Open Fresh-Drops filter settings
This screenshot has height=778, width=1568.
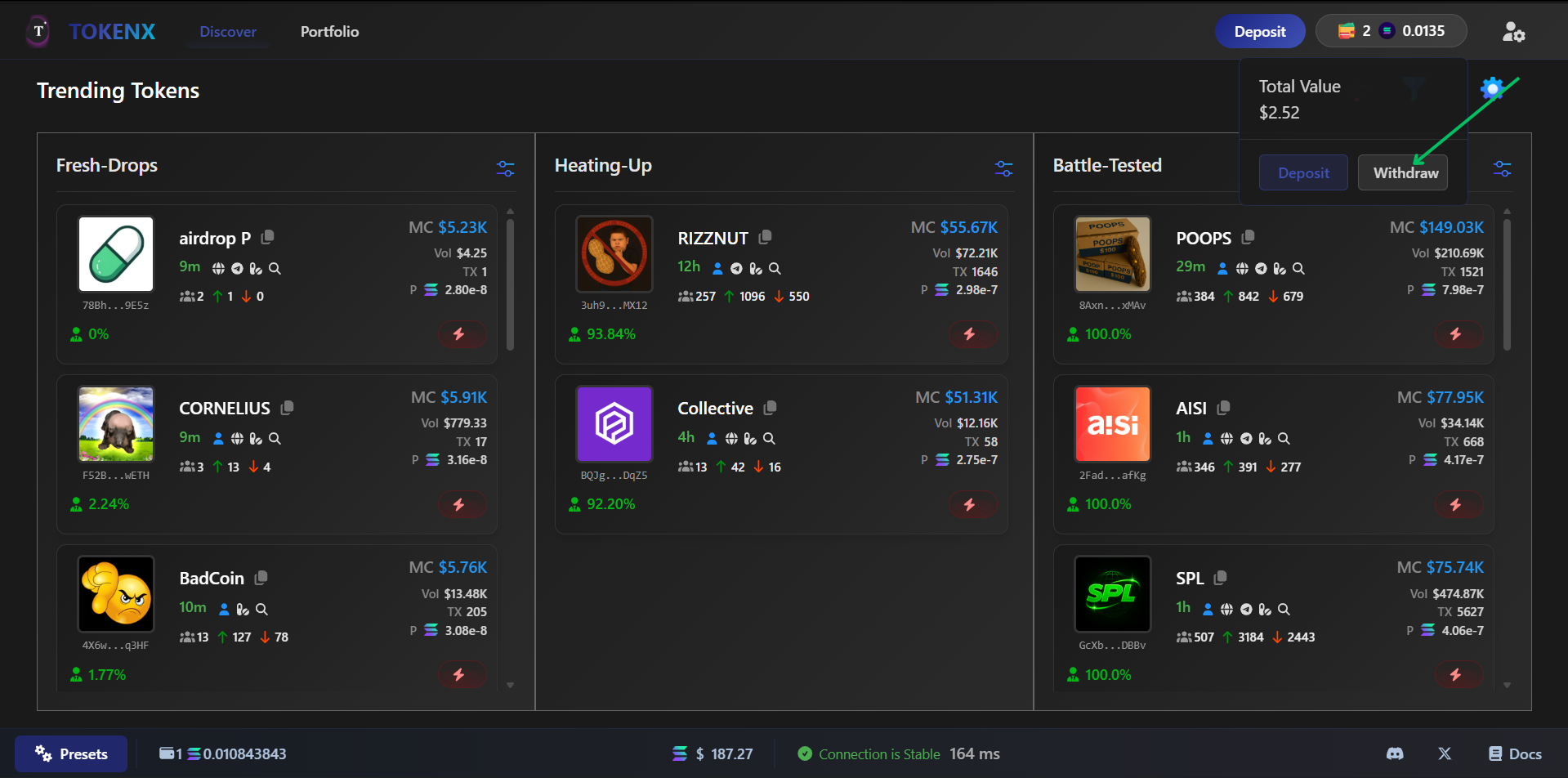point(505,168)
